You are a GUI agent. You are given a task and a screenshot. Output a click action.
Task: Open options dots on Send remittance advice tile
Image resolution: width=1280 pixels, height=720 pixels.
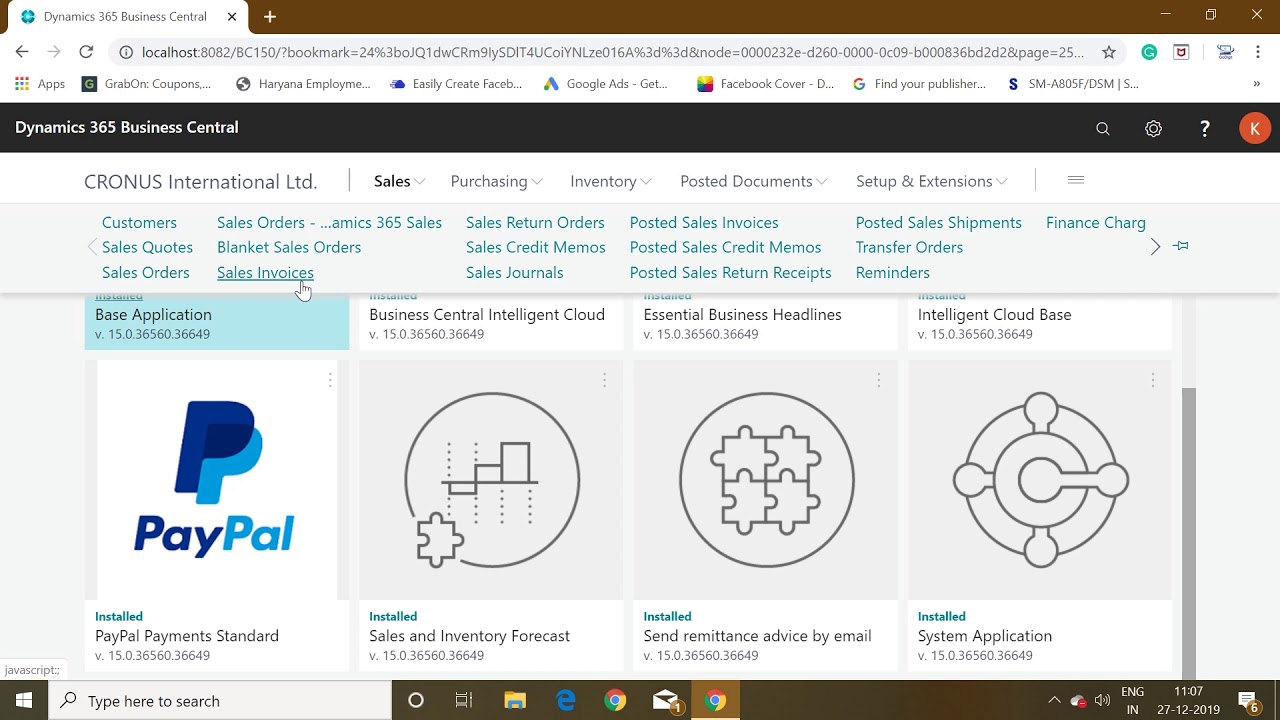[x=878, y=380]
